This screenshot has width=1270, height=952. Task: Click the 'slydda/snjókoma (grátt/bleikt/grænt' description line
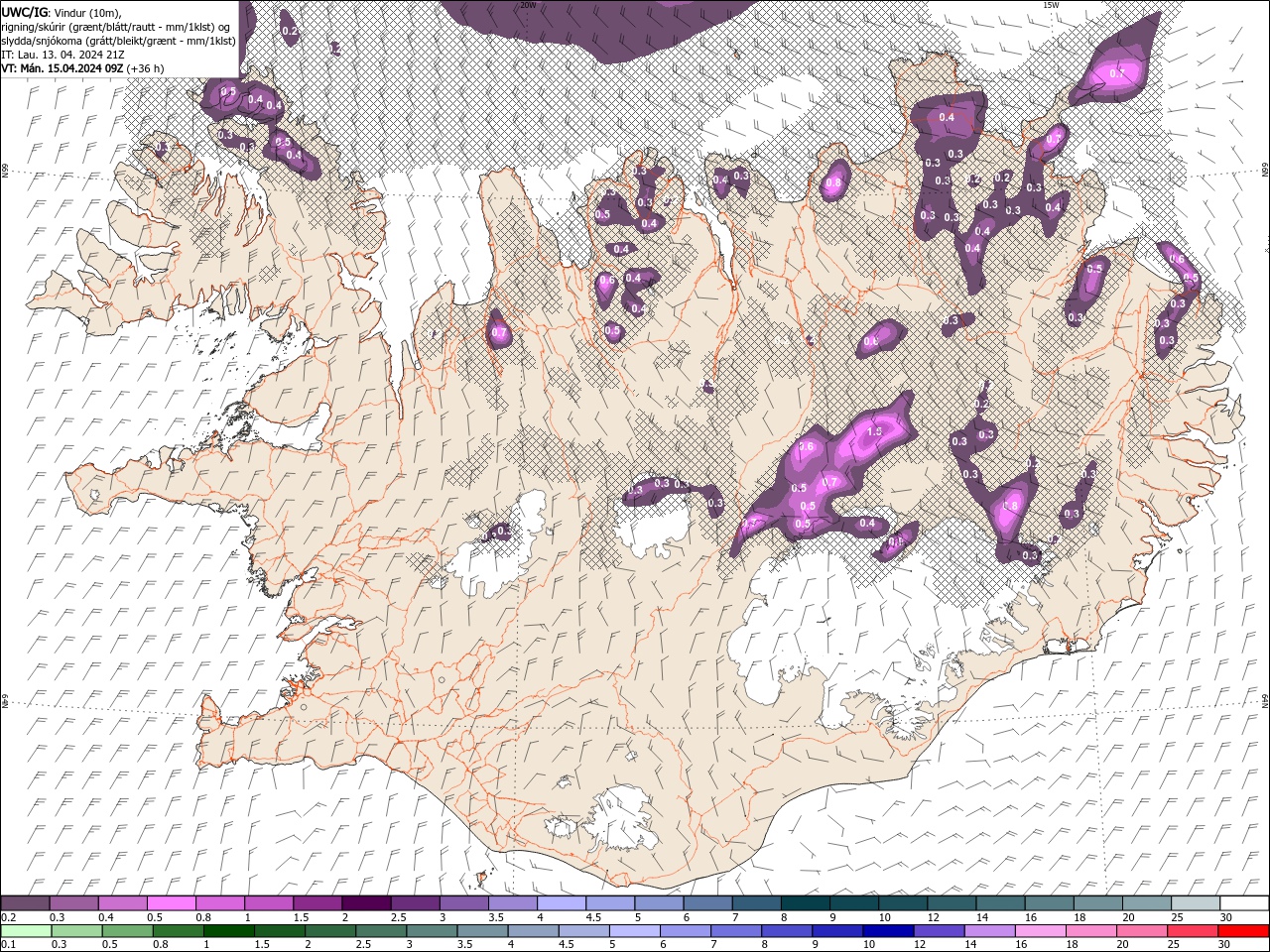(119, 41)
